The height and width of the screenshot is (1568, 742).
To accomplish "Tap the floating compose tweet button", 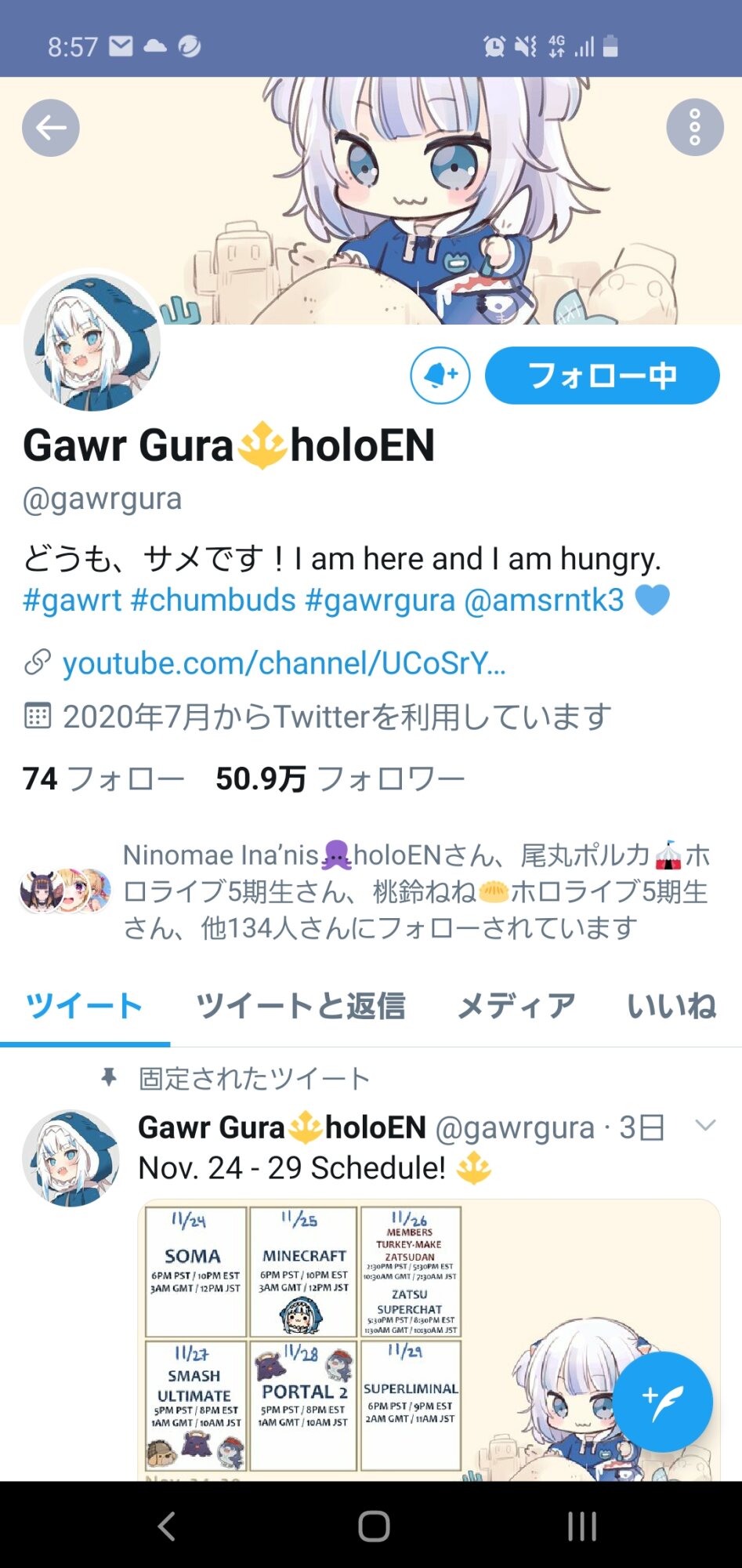I will pos(662,1403).
